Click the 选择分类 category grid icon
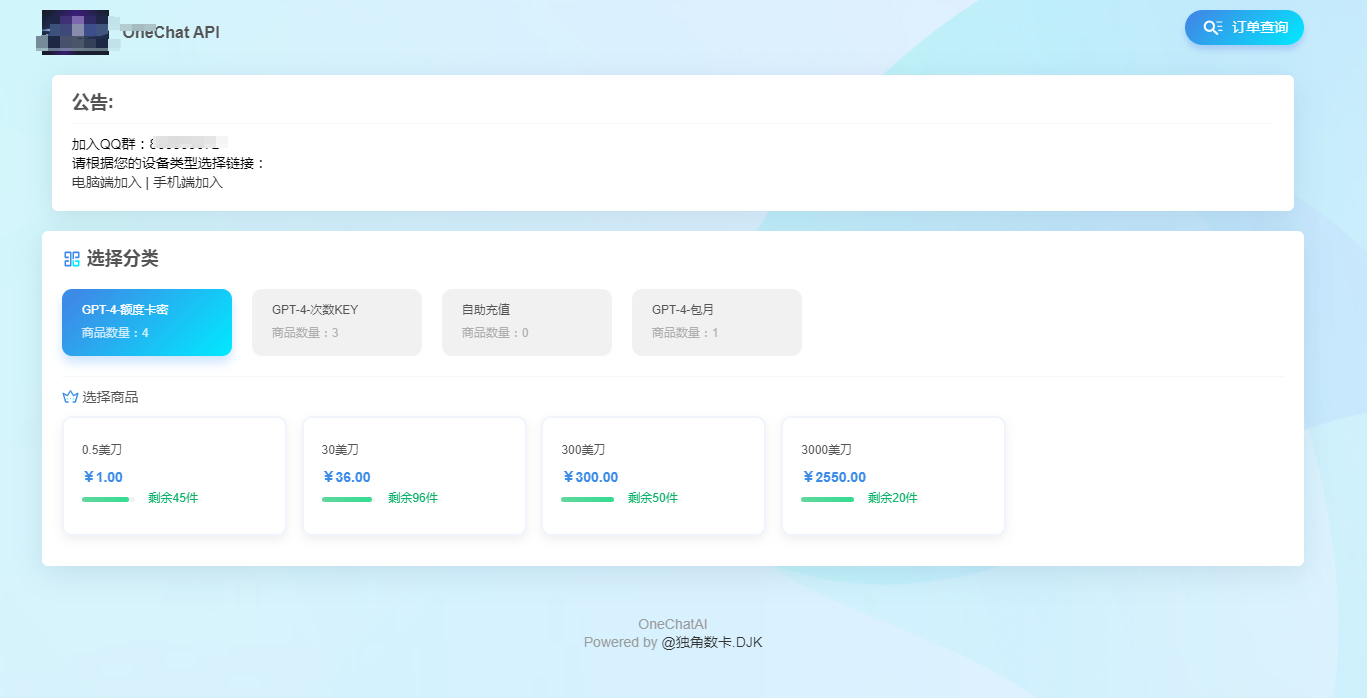 click(71, 259)
